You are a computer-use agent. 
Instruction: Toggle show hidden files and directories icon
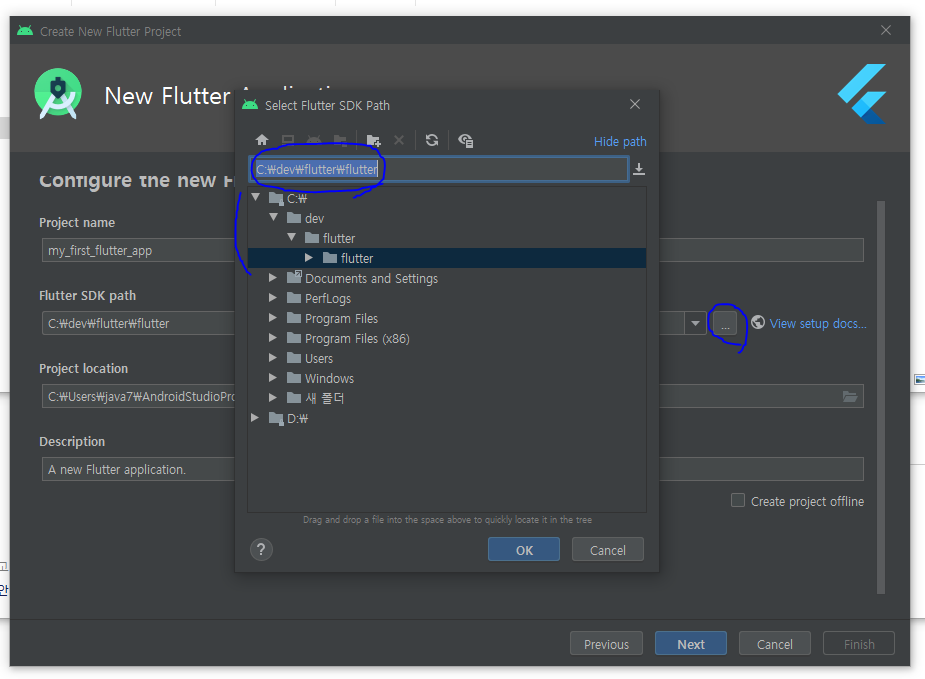click(x=465, y=140)
